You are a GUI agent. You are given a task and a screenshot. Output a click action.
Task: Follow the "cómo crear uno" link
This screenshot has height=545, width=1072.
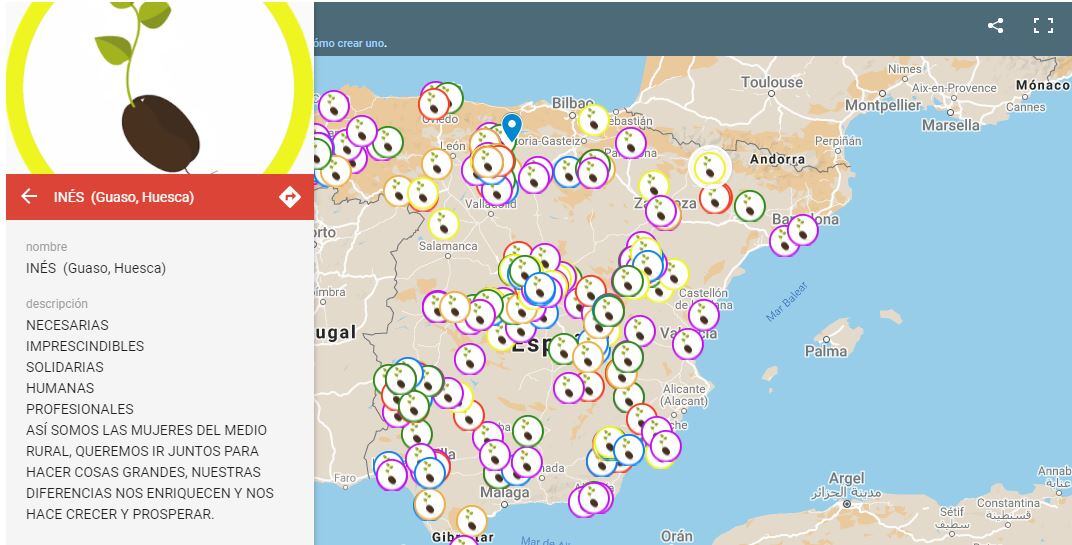coord(350,43)
